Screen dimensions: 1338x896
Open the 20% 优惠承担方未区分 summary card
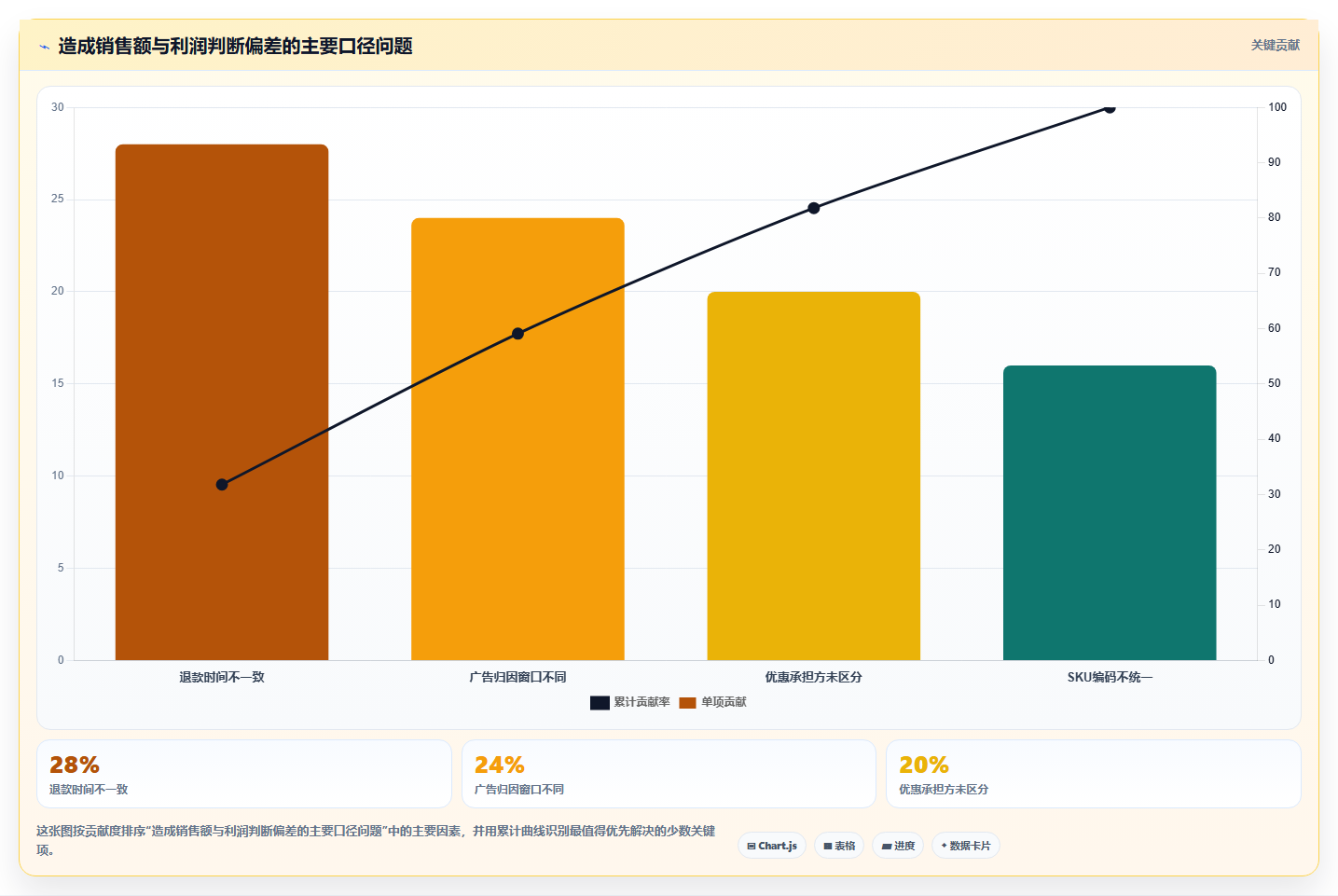click(x=1093, y=774)
